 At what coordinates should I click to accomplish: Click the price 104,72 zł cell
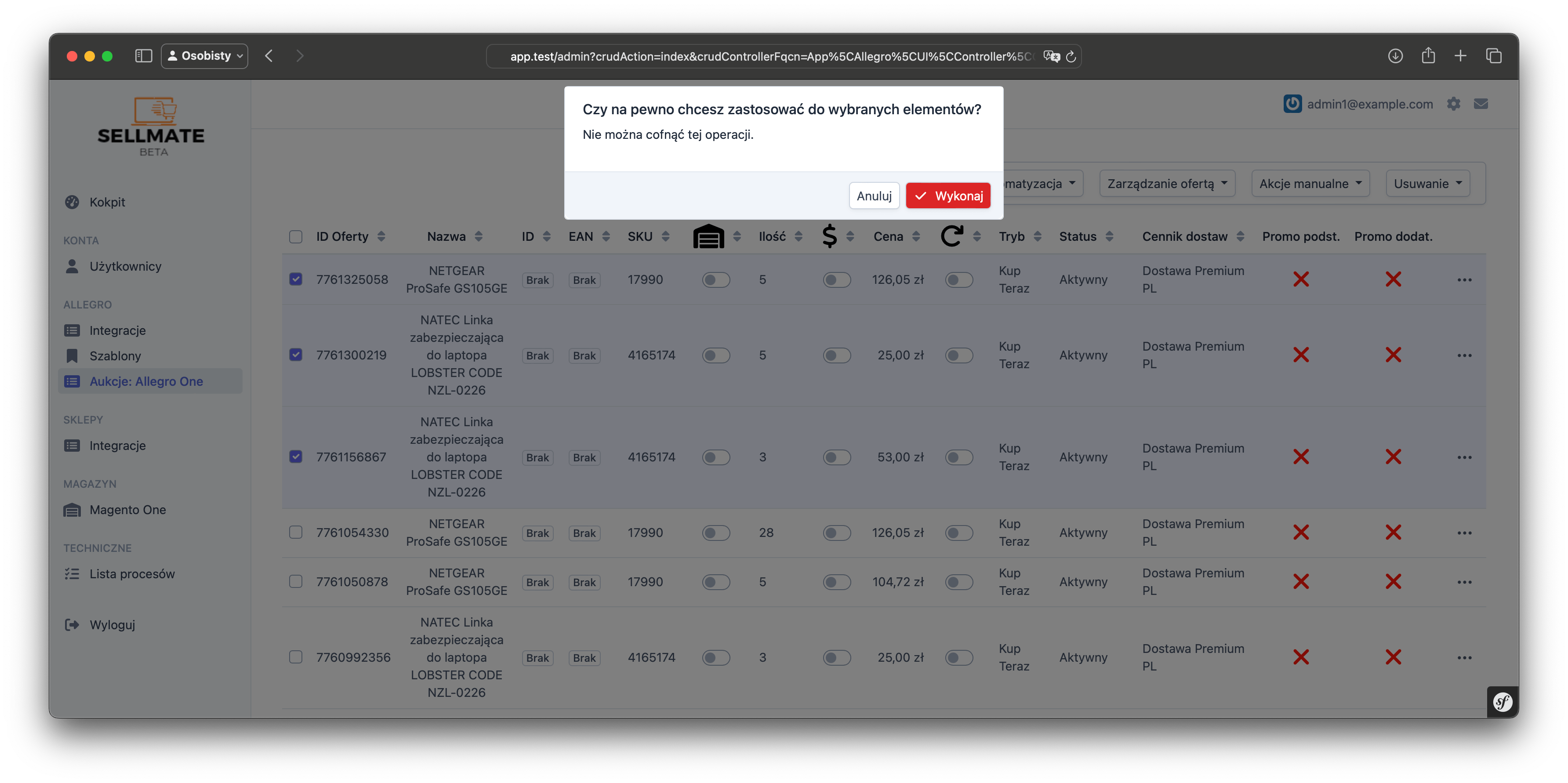898,582
